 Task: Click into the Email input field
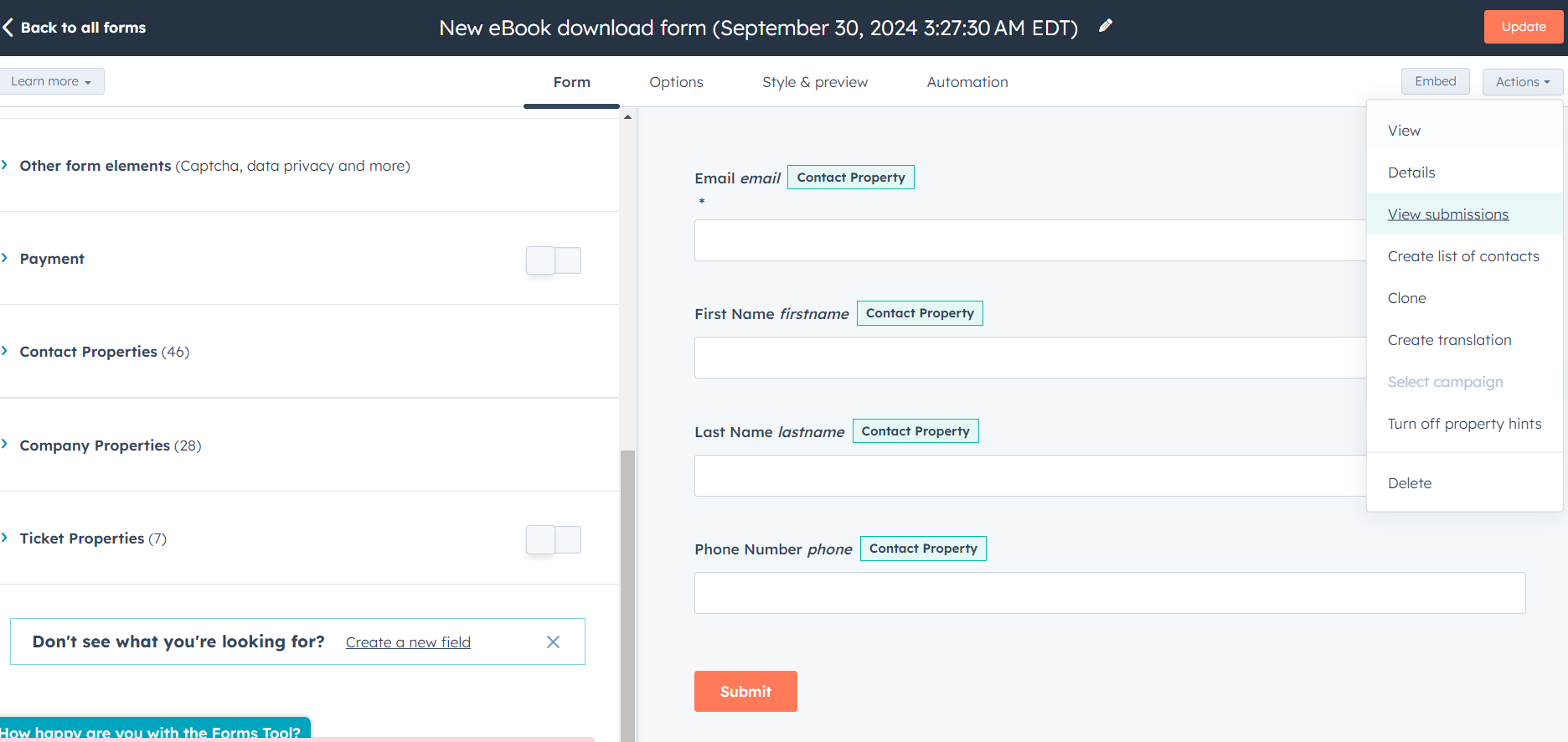coord(1030,240)
